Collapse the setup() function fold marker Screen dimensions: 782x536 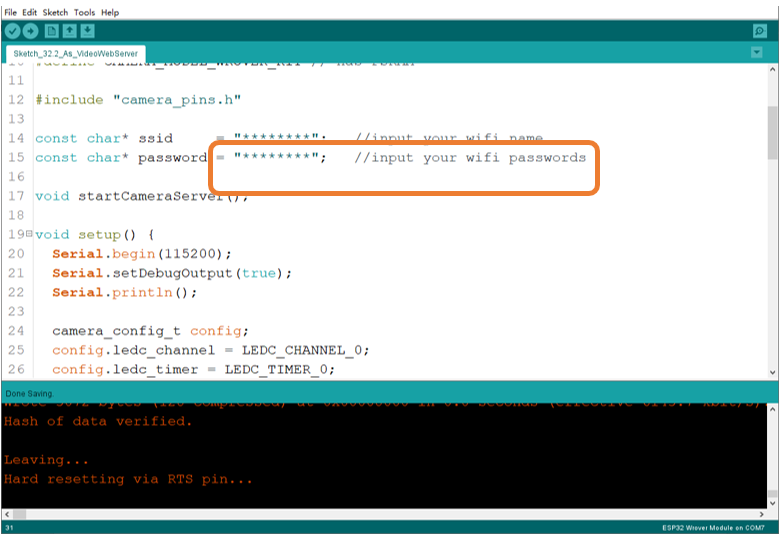point(29,233)
